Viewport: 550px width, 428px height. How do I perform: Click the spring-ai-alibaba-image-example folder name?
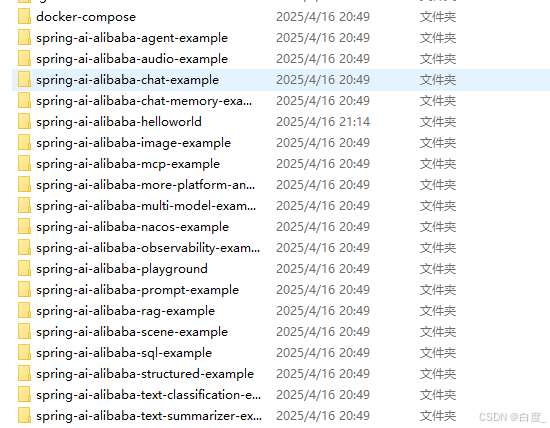(133, 143)
